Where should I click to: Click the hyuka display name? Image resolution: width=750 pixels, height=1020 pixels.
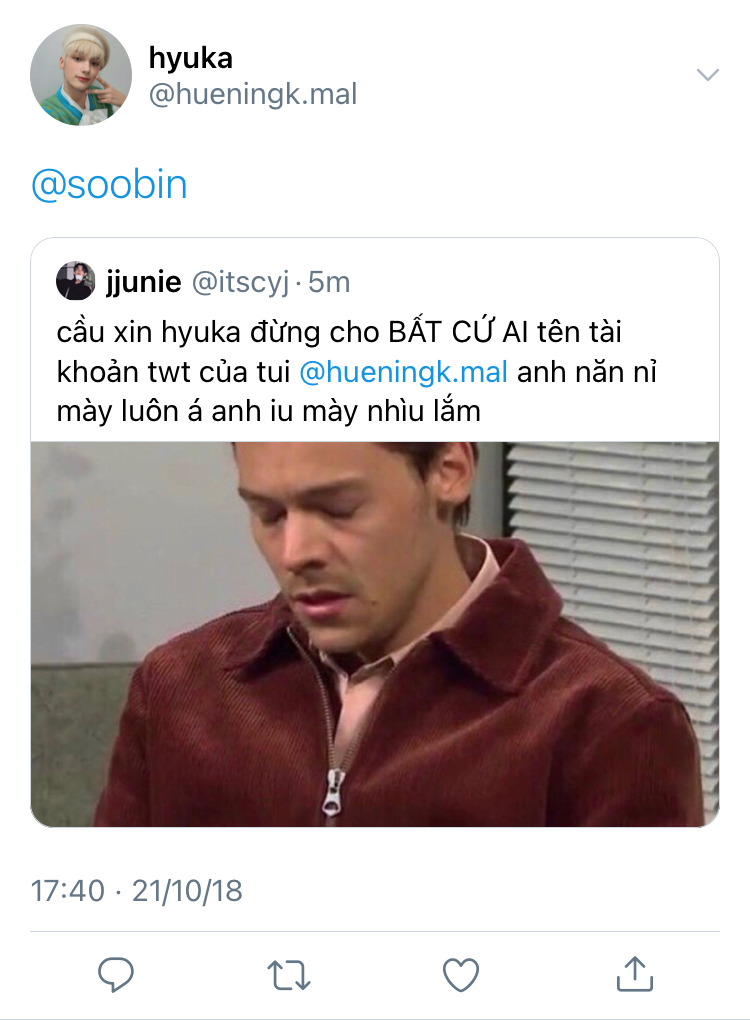click(190, 58)
